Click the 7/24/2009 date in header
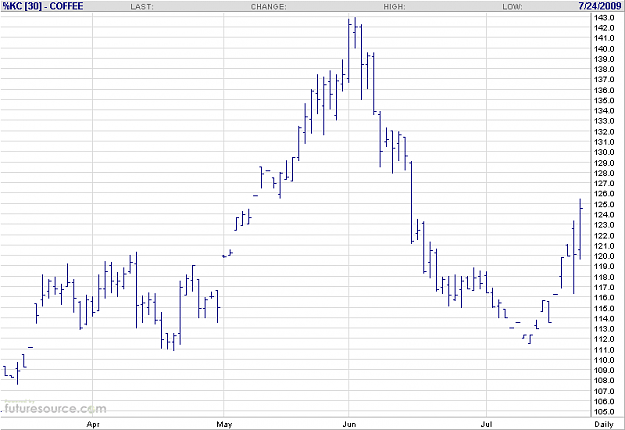The width and height of the screenshot is (625, 430). [x=600, y=6]
